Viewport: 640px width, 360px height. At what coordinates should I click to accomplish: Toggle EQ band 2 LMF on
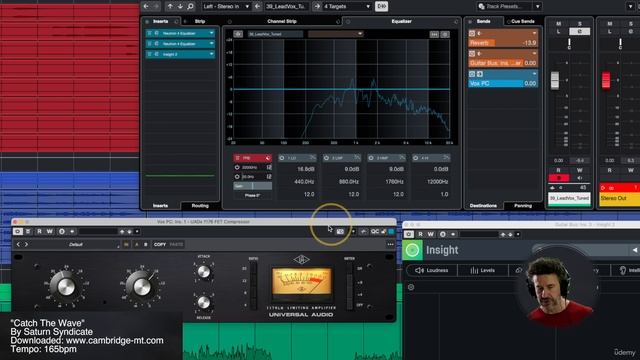coord(326,158)
